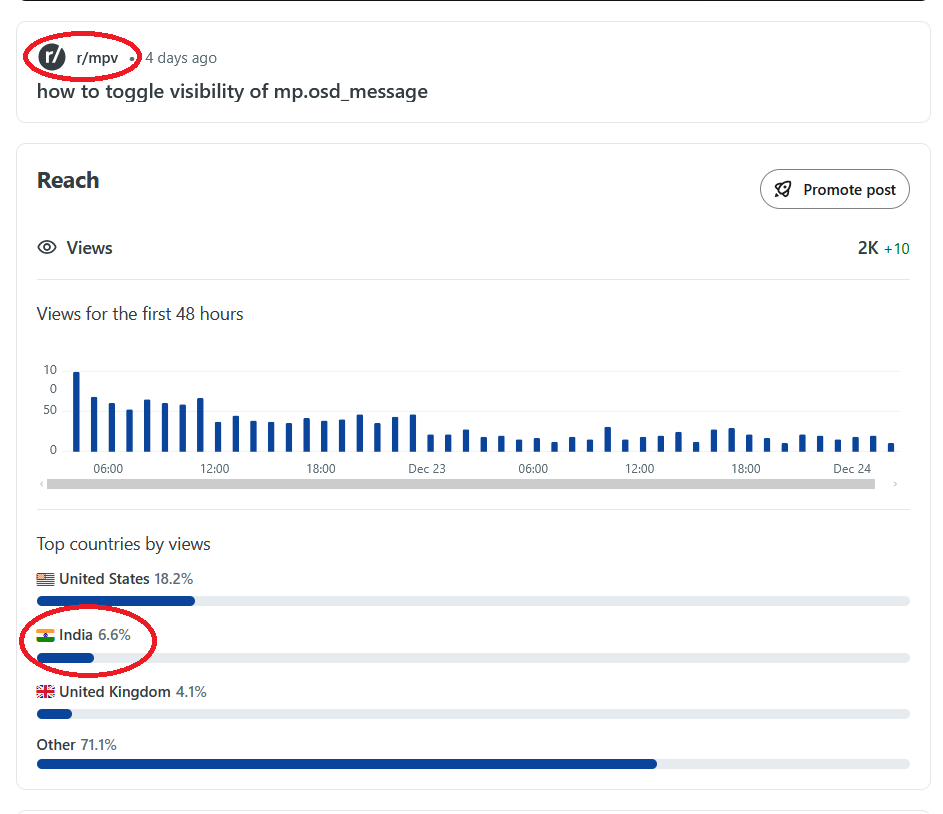This screenshot has height=814, width=943.
Task: Click the eye icon beside Views
Action: tap(47, 248)
